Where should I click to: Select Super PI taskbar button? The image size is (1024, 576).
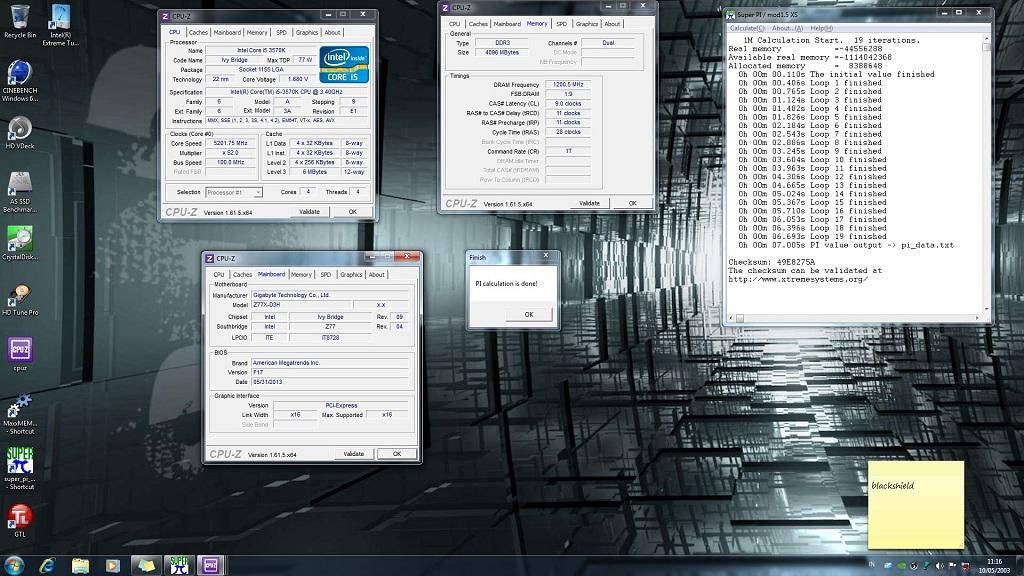pyautogui.click(x=178, y=566)
